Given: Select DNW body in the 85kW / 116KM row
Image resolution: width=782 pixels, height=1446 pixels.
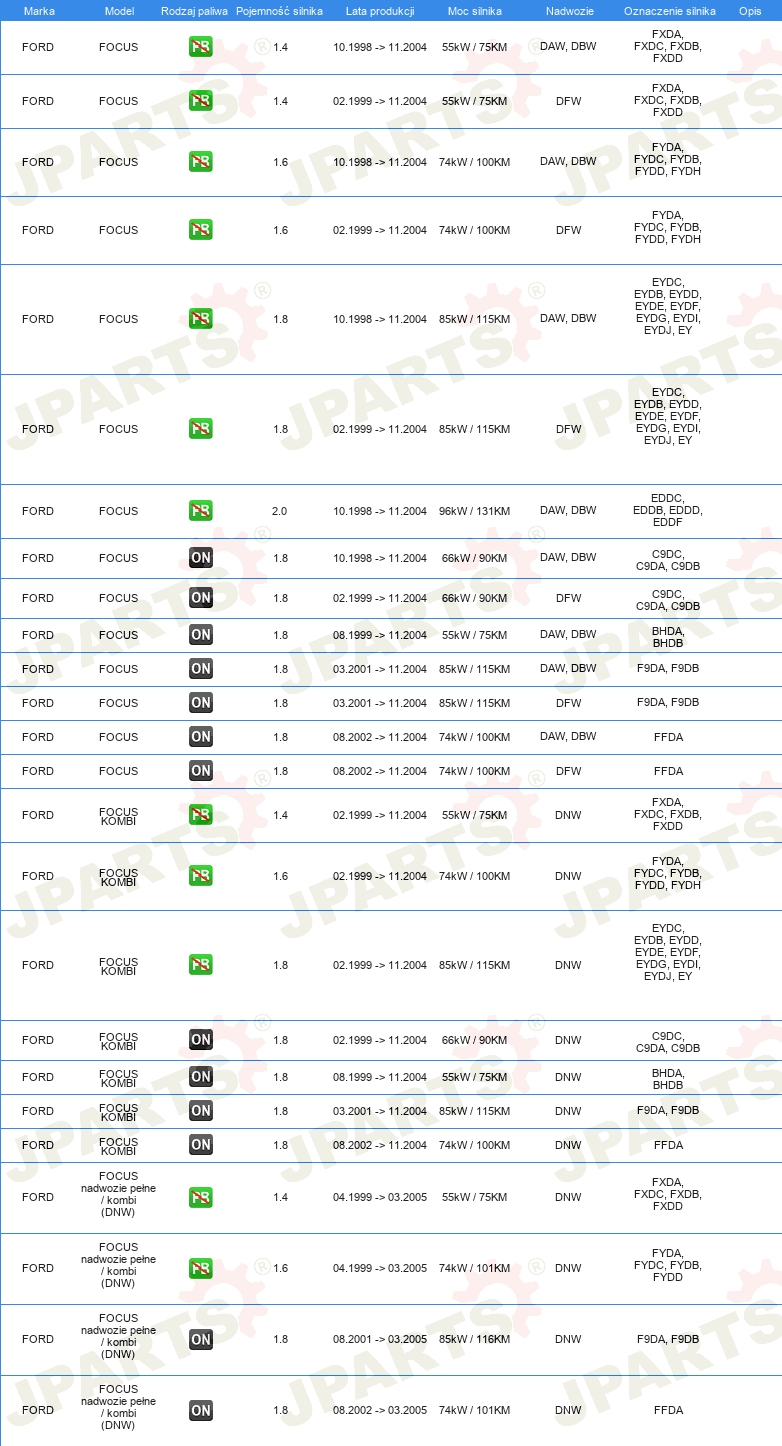Looking at the screenshot, I should click(568, 1339).
